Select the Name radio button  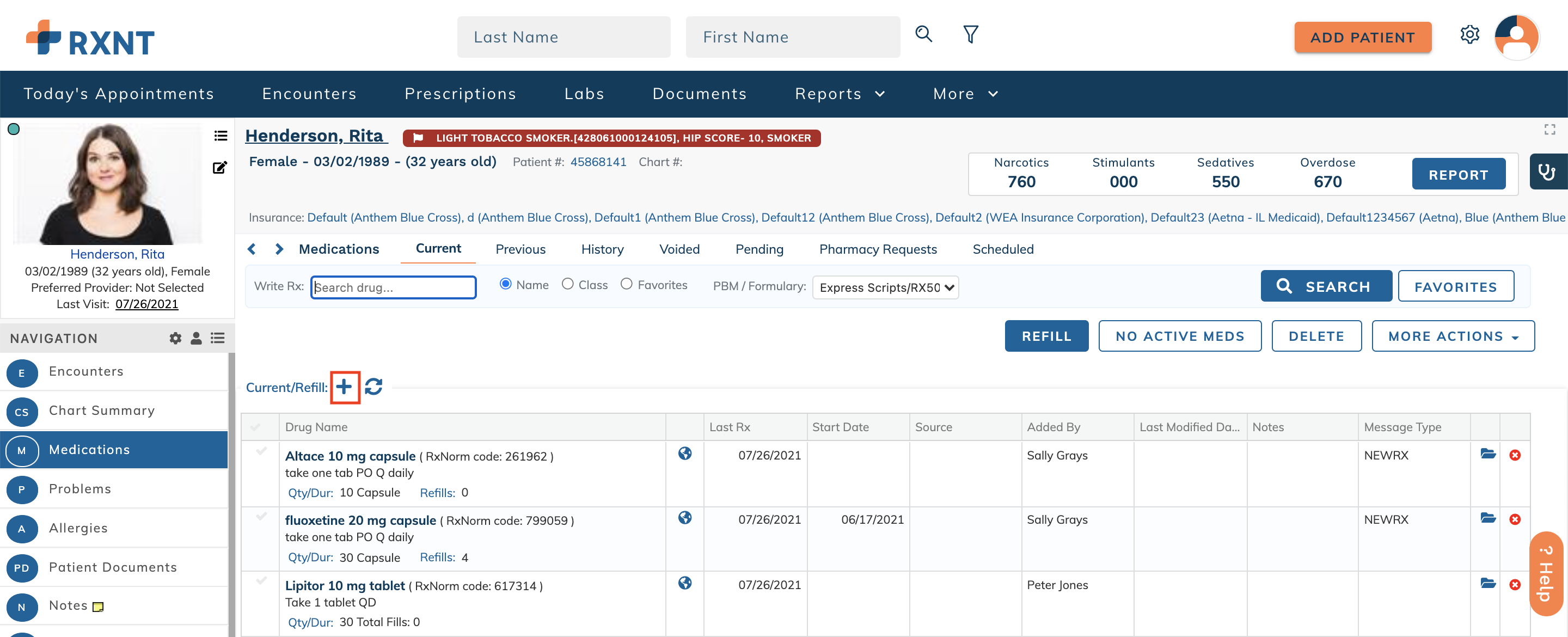pos(505,284)
